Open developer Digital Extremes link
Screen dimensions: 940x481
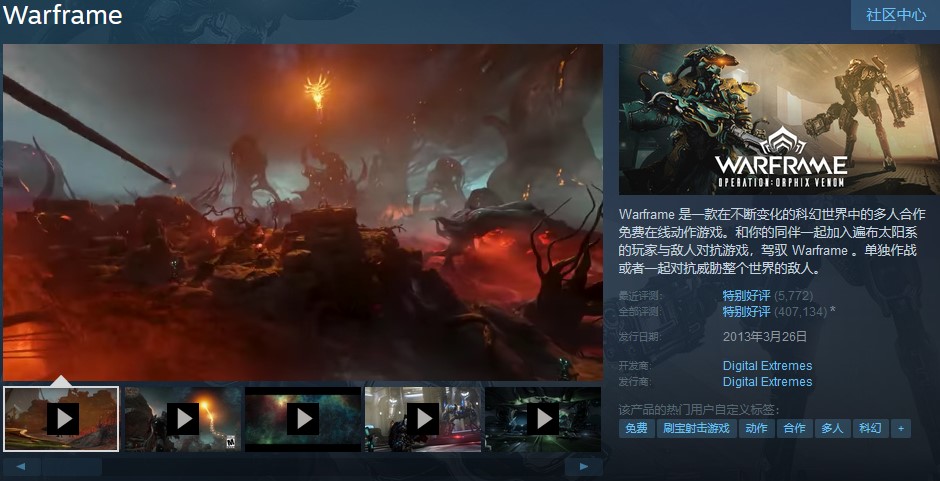[x=767, y=366]
